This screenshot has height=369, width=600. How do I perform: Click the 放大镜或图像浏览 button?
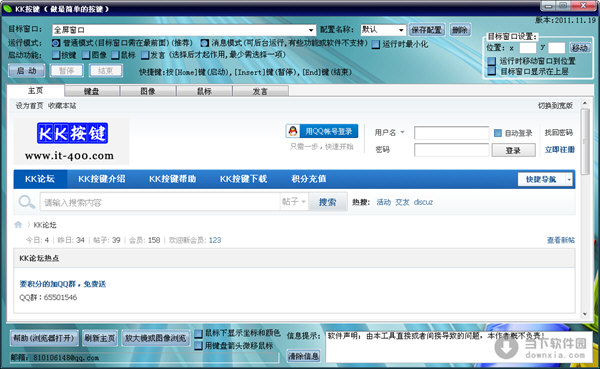coord(156,338)
